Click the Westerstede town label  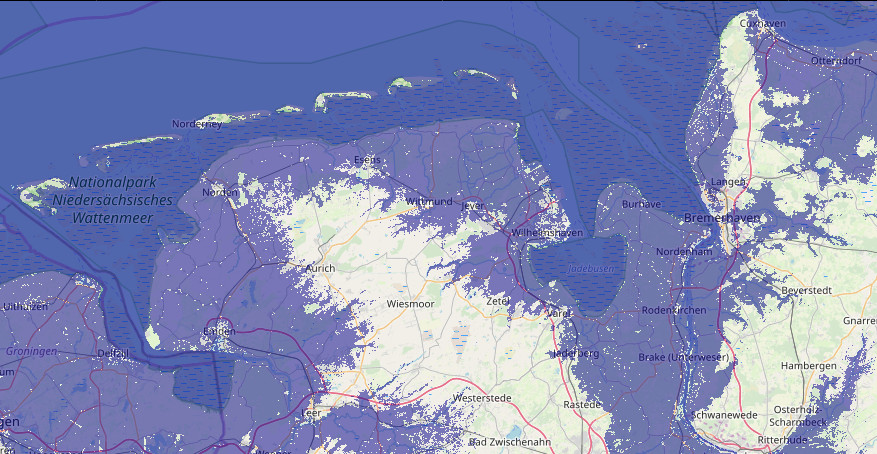(484, 398)
